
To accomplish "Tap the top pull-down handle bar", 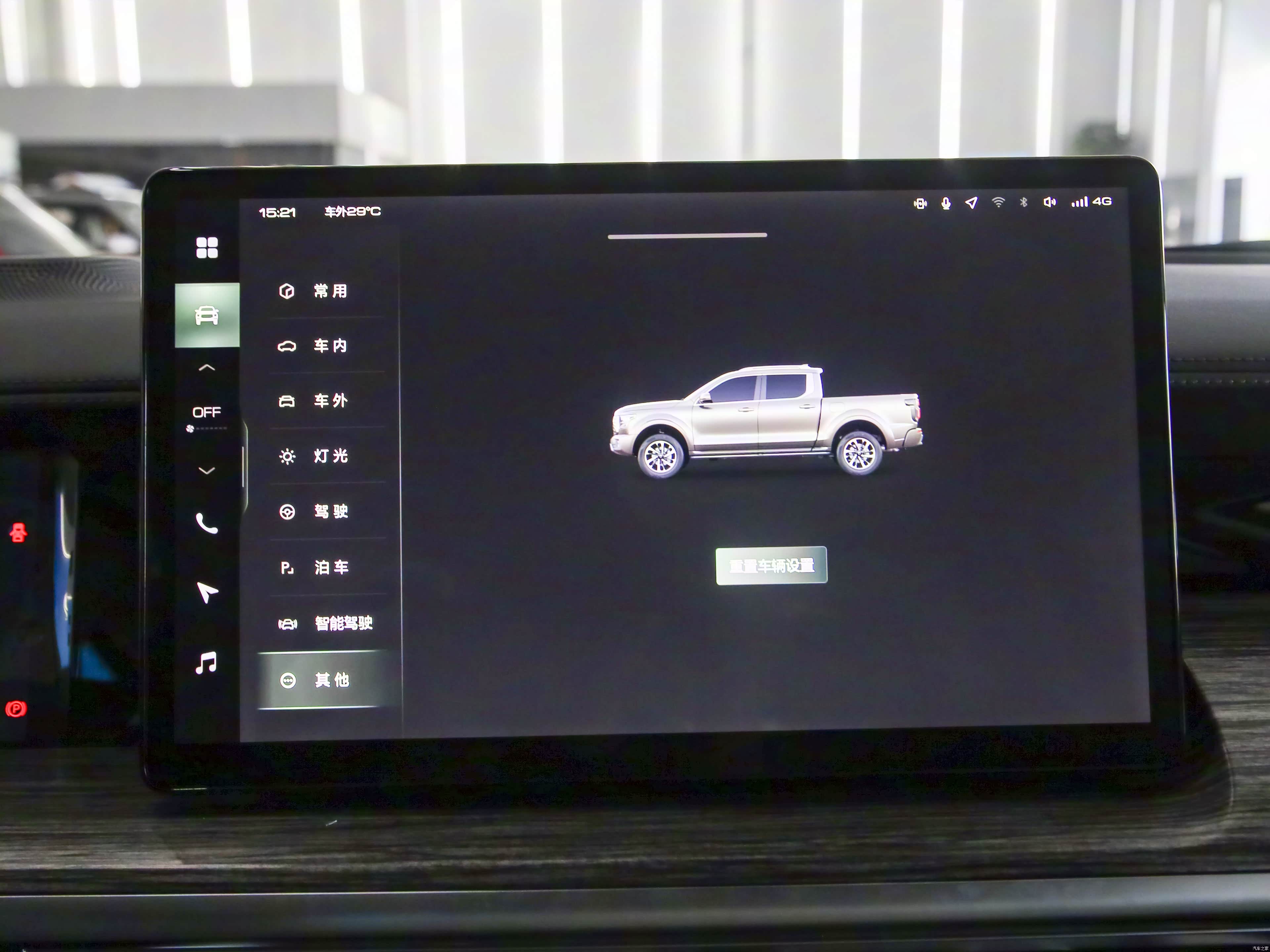I will pyautogui.click(x=687, y=235).
